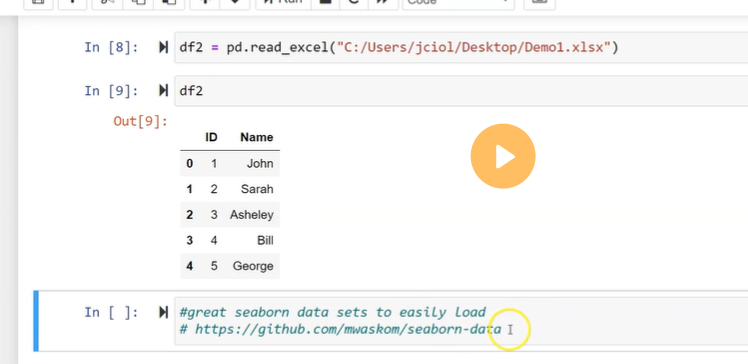
Task: Click the John cell in the table
Action: pyautogui.click(x=260, y=164)
